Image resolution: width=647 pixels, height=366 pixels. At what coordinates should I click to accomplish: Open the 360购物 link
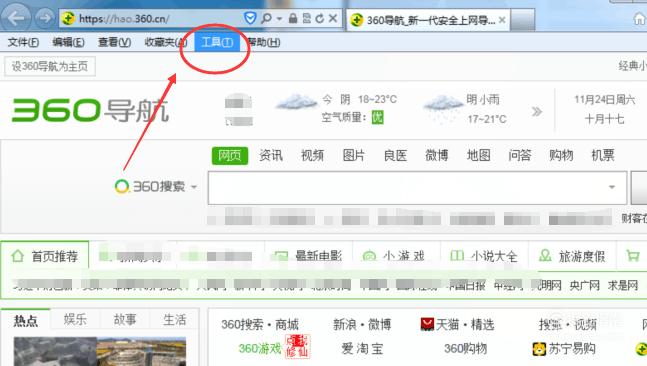(x=465, y=349)
